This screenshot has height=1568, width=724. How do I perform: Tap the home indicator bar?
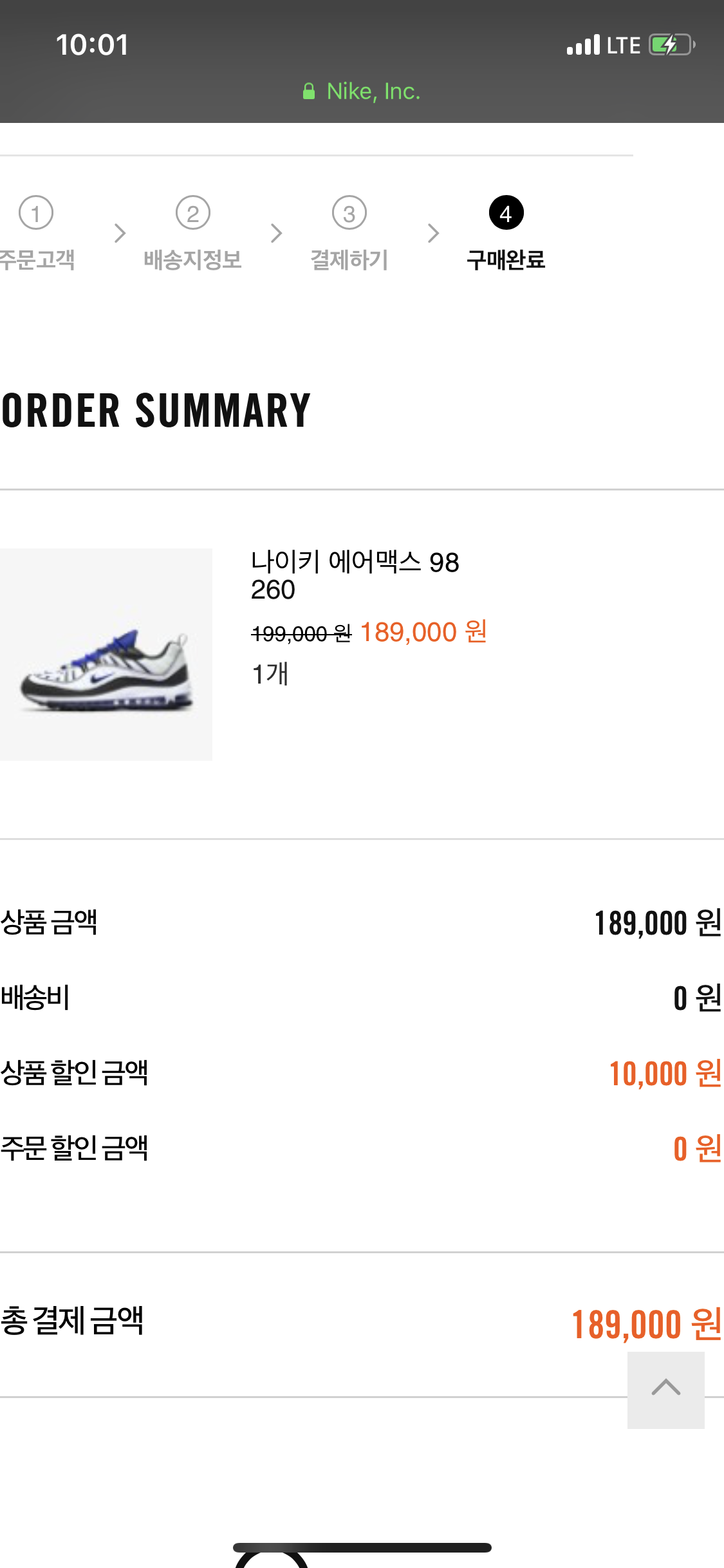(362, 1547)
